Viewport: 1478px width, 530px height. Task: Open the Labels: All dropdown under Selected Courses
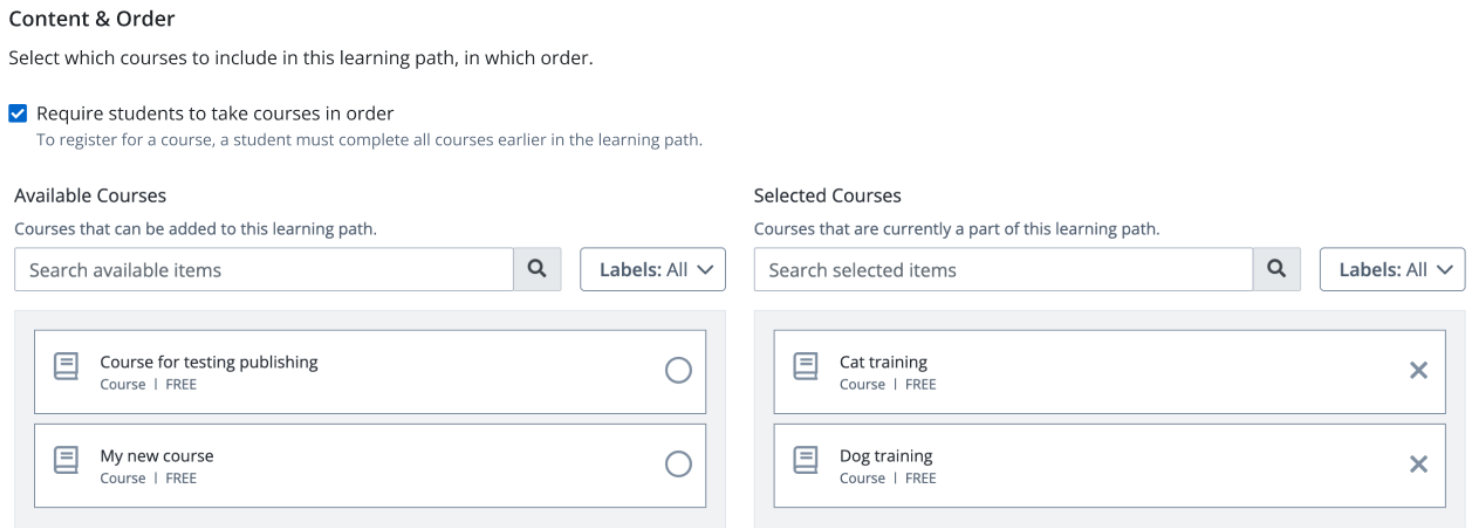(1392, 270)
